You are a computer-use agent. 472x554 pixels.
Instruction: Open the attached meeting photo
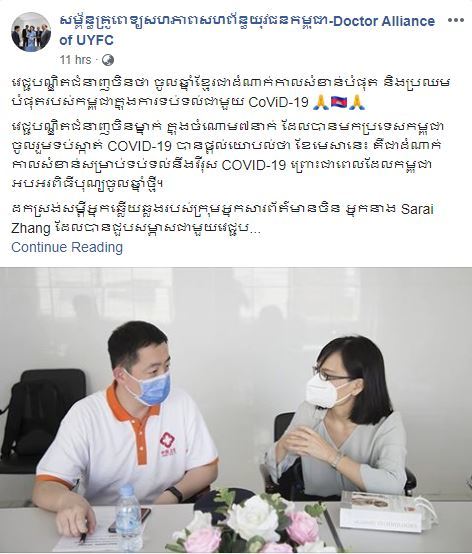coord(236,410)
